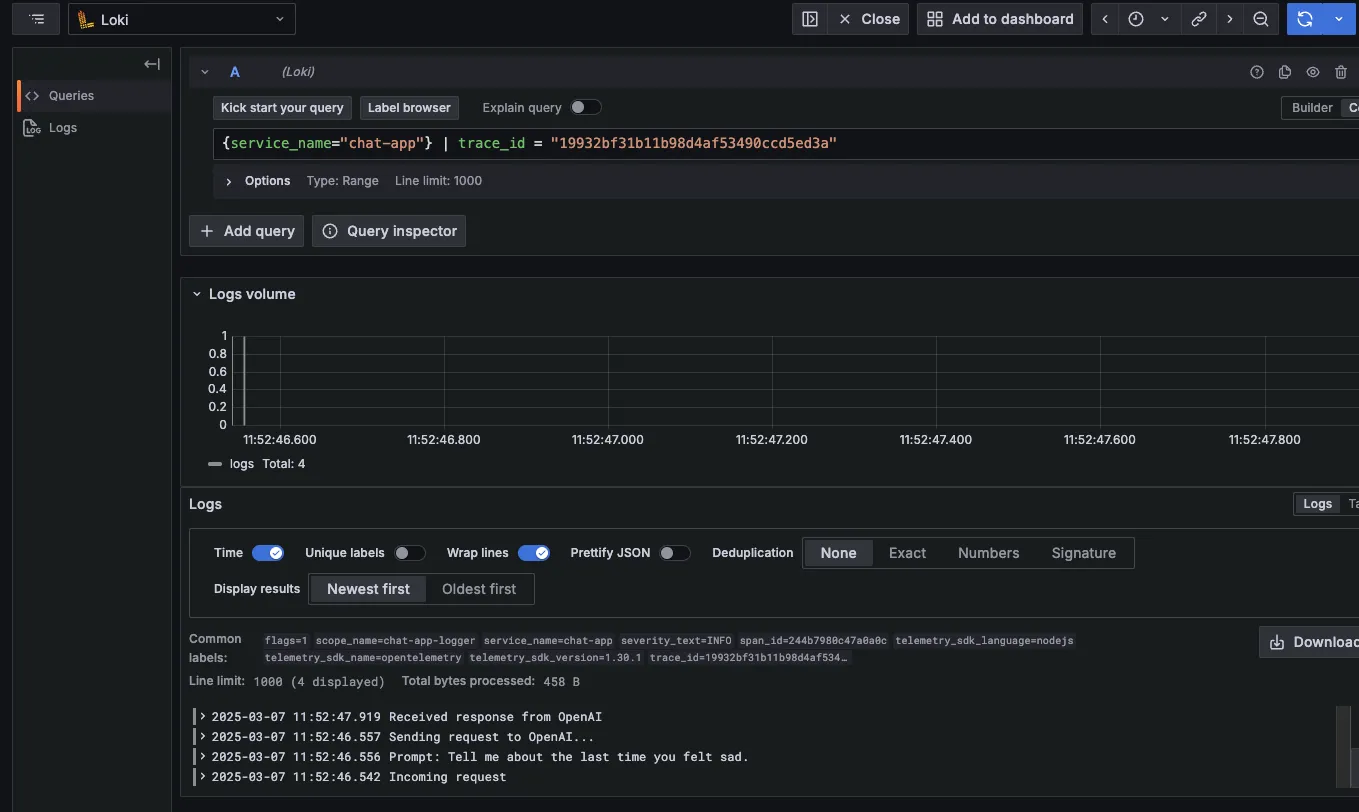
Task: Enable the Explain query toggle
Action: click(x=586, y=107)
